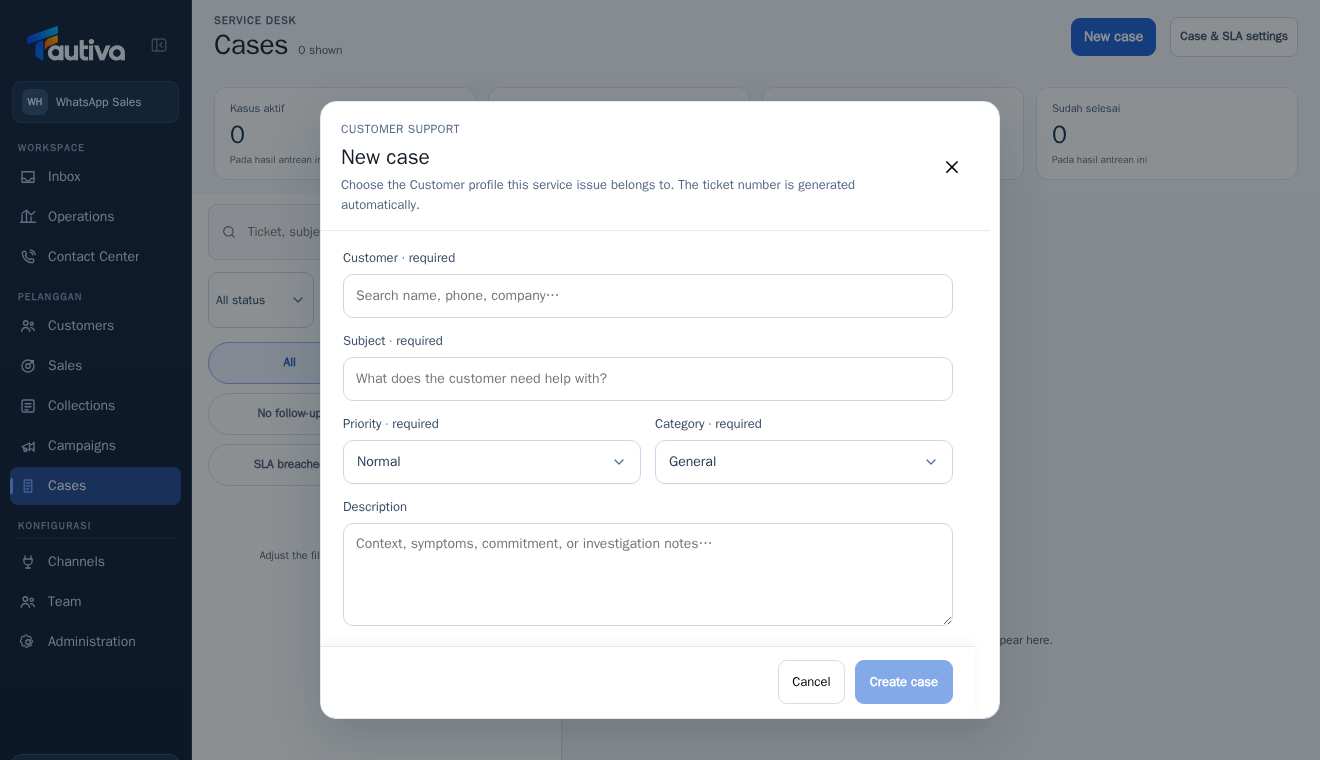Open Operations chart icon
This screenshot has width=1320, height=760.
pyautogui.click(x=28, y=217)
